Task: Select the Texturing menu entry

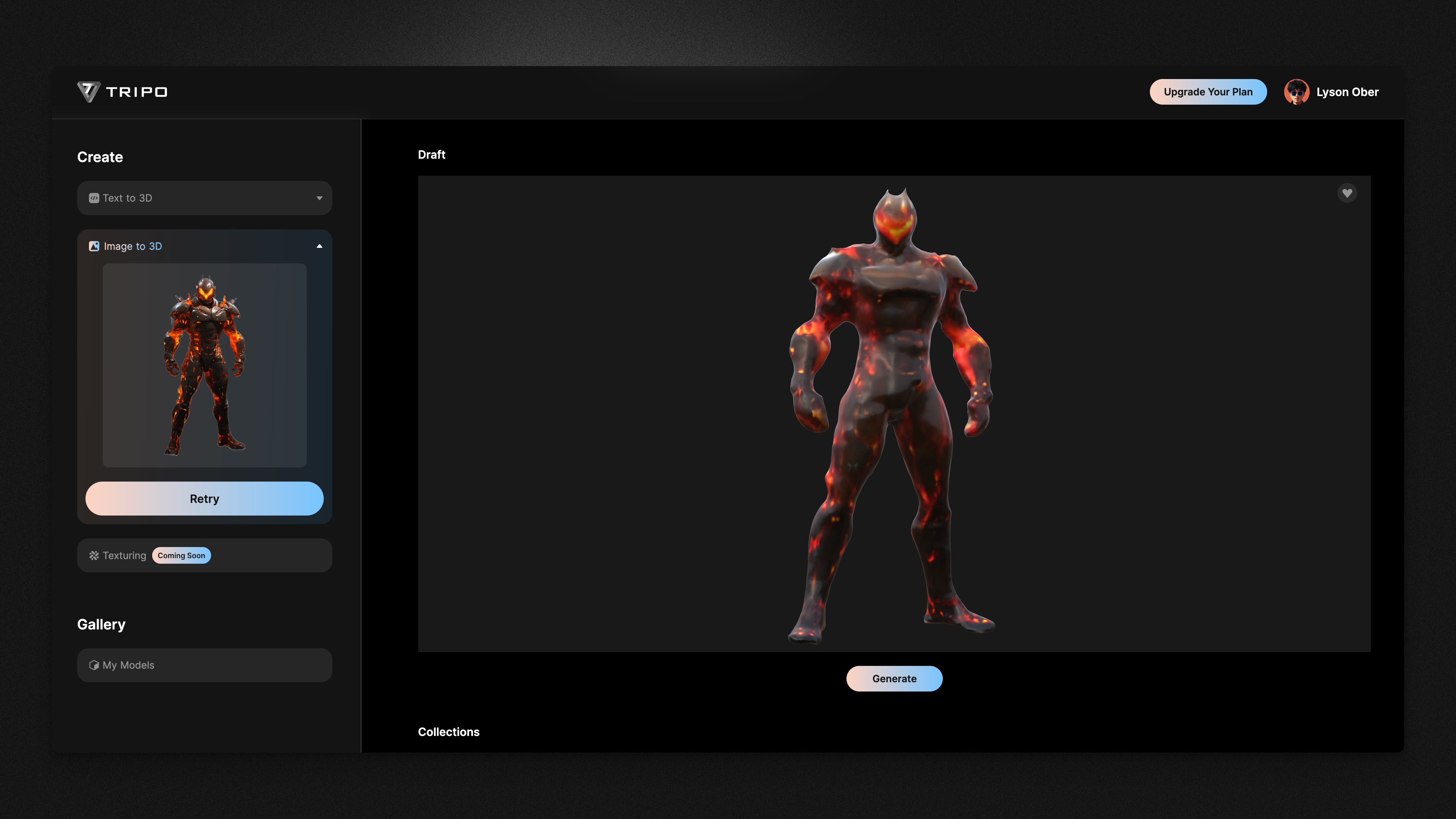Action: (x=124, y=556)
